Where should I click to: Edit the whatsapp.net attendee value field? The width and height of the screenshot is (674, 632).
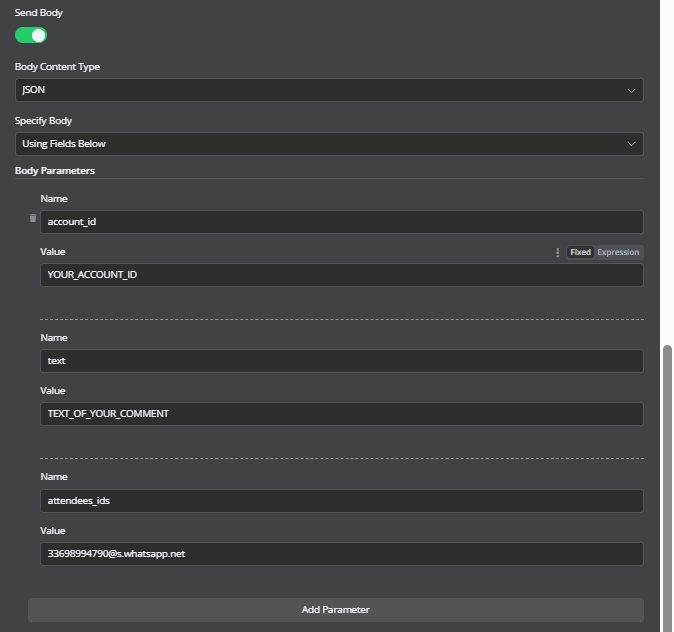tap(342, 554)
